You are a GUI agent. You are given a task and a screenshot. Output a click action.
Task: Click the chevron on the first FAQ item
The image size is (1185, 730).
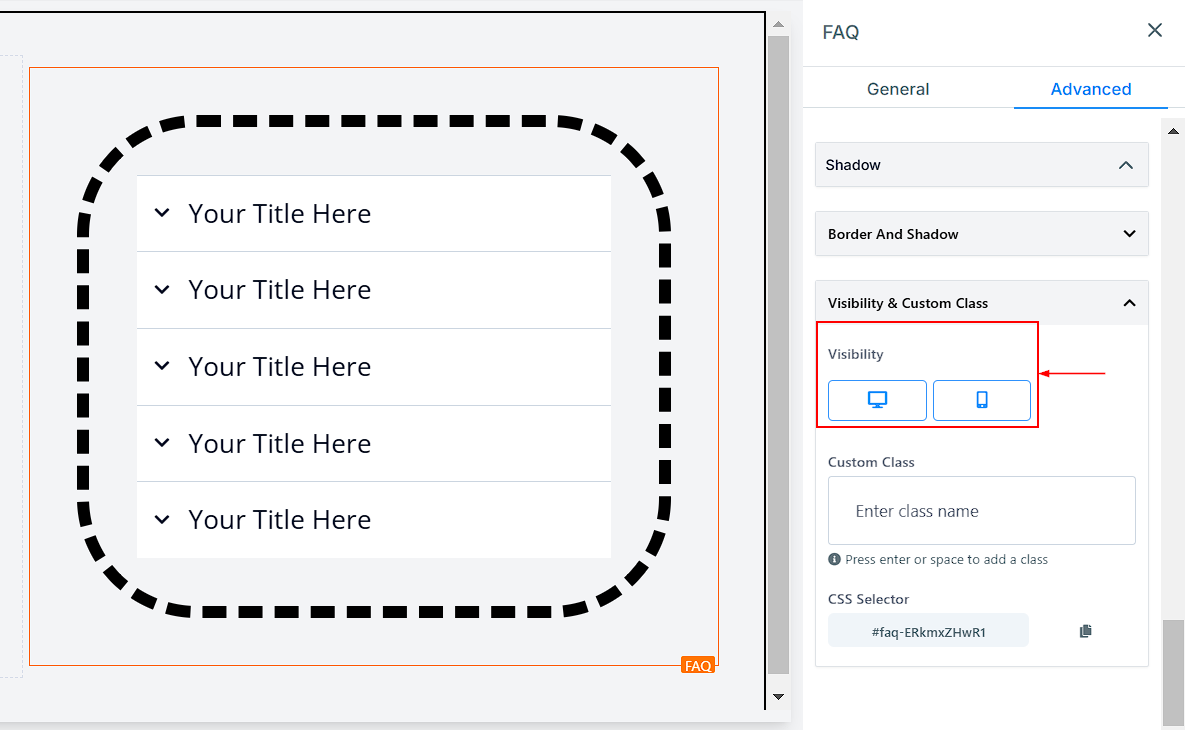pos(162,213)
